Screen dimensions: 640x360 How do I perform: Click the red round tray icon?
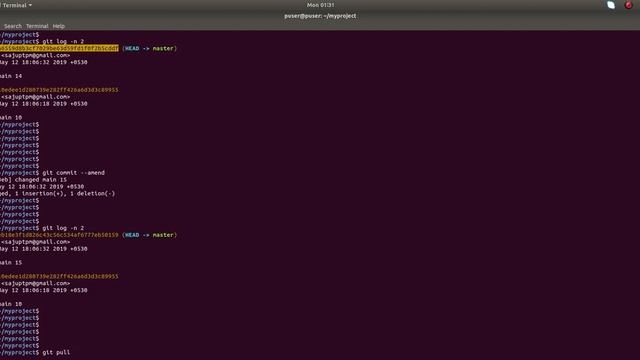click(x=629, y=5)
